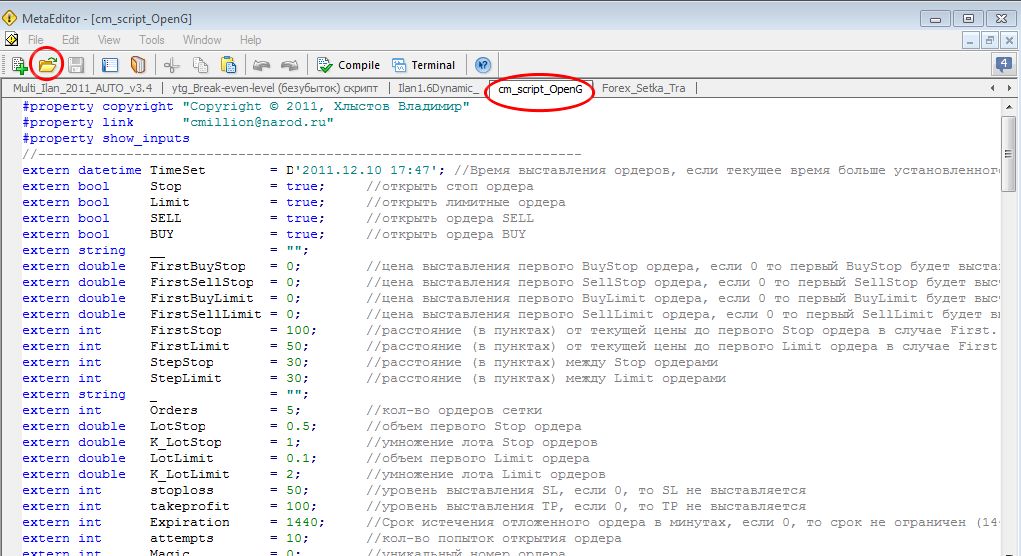
Task: Open the Help question mark icon
Action: (483, 65)
